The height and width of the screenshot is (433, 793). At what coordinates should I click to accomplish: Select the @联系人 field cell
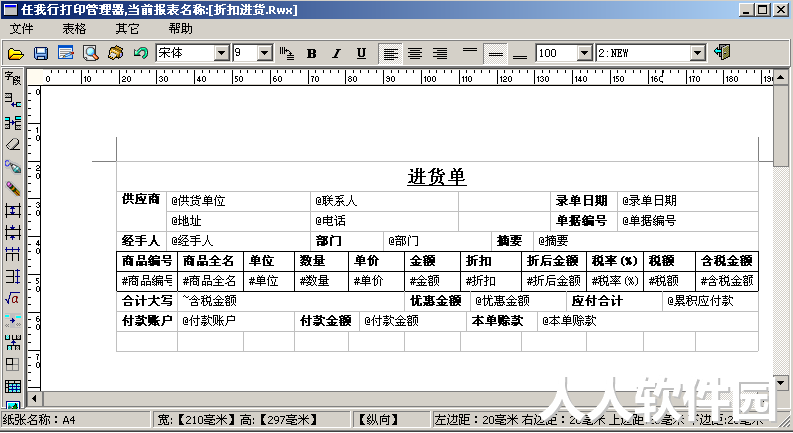coord(384,201)
